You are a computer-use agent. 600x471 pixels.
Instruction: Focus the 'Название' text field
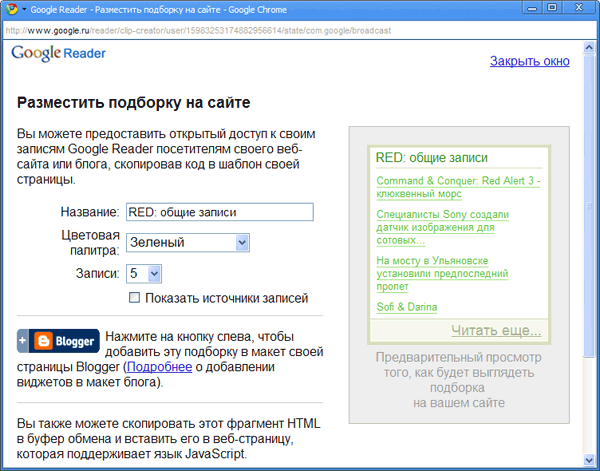pyautogui.click(x=220, y=212)
